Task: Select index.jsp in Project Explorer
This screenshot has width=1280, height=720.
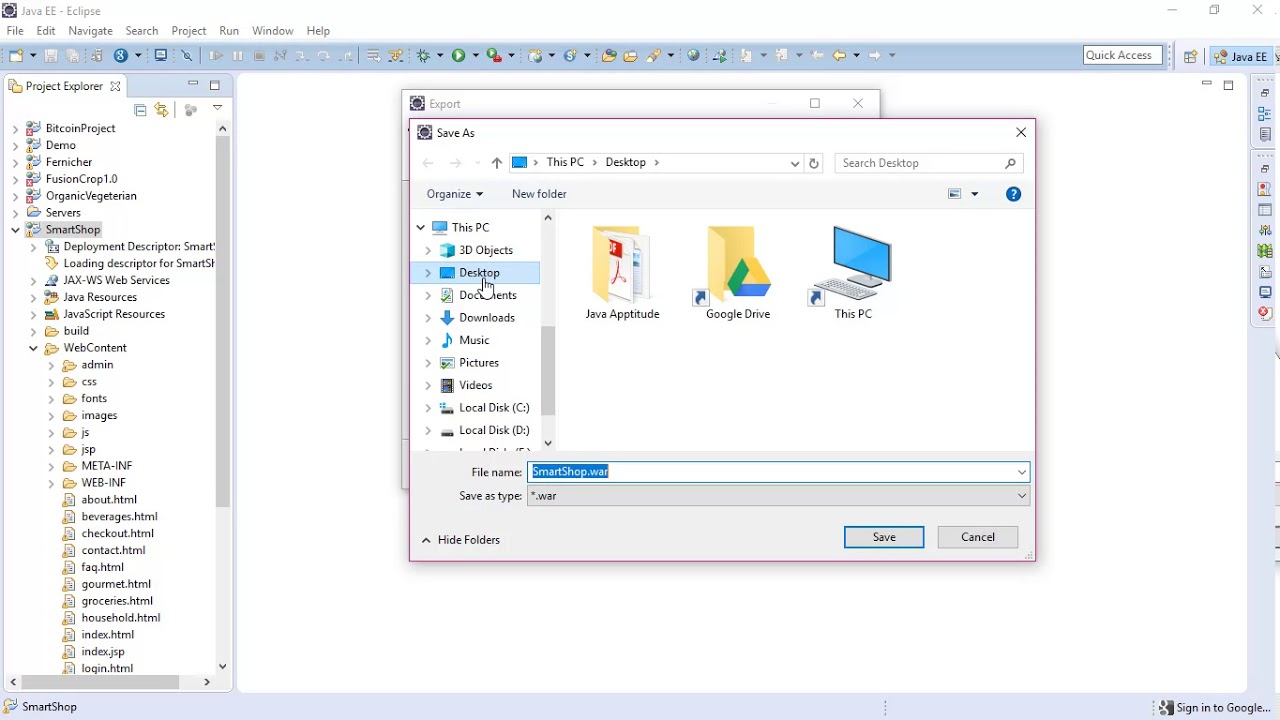Action: click(x=103, y=652)
